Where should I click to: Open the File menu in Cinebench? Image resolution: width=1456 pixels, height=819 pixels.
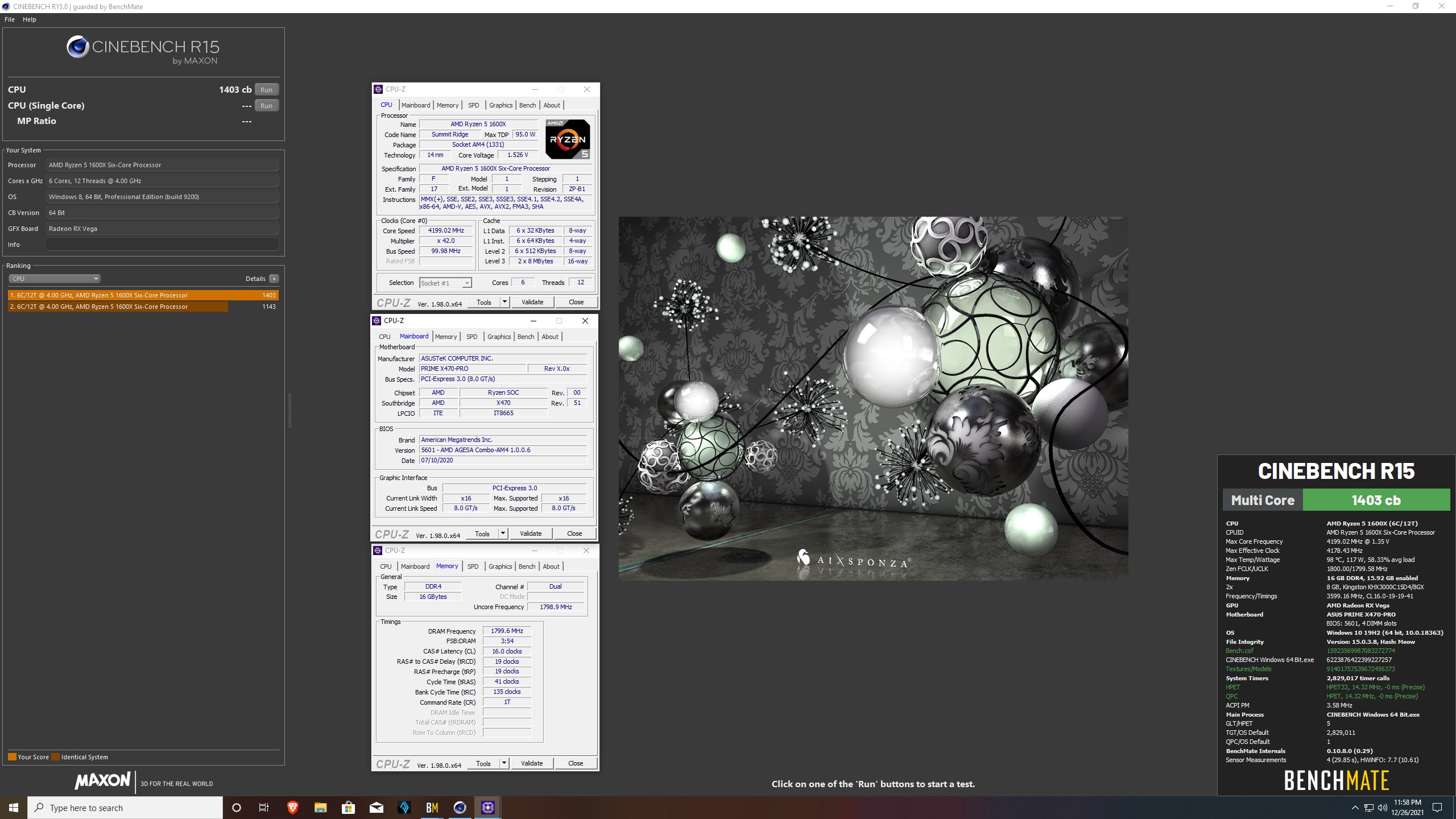(x=10, y=19)
